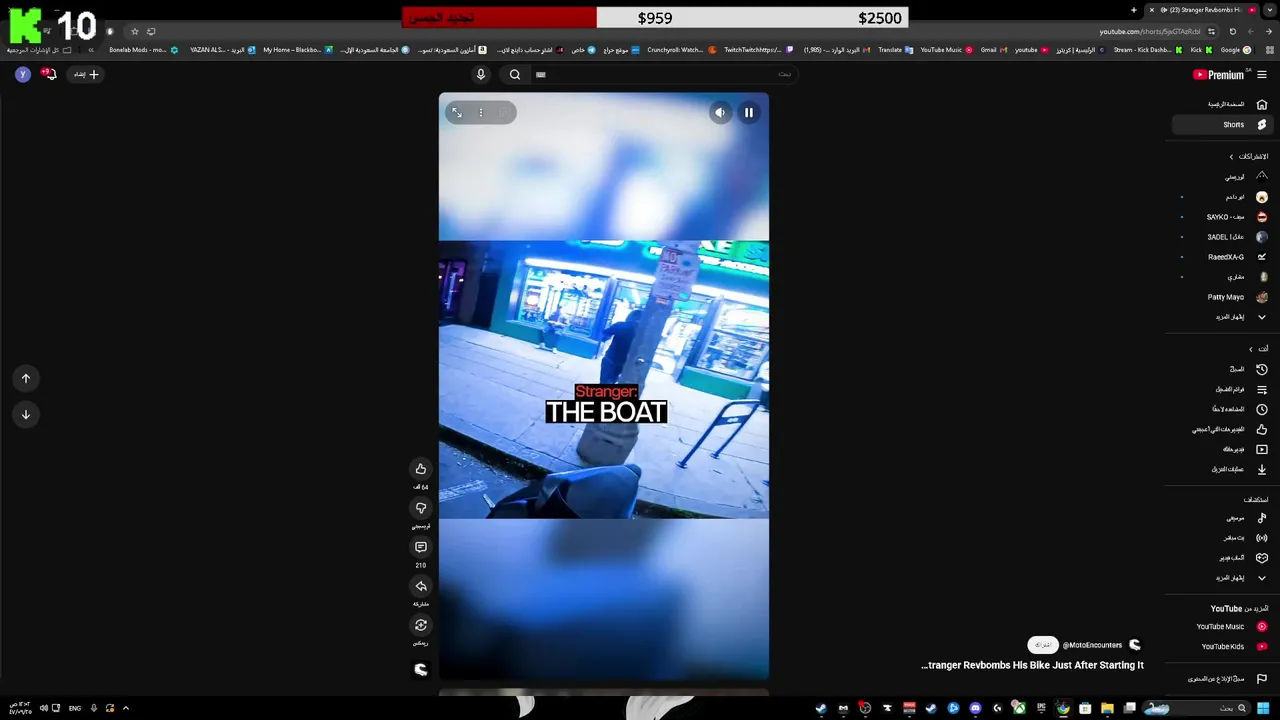Go to next Short with down arrow

[x=26, y=414]
